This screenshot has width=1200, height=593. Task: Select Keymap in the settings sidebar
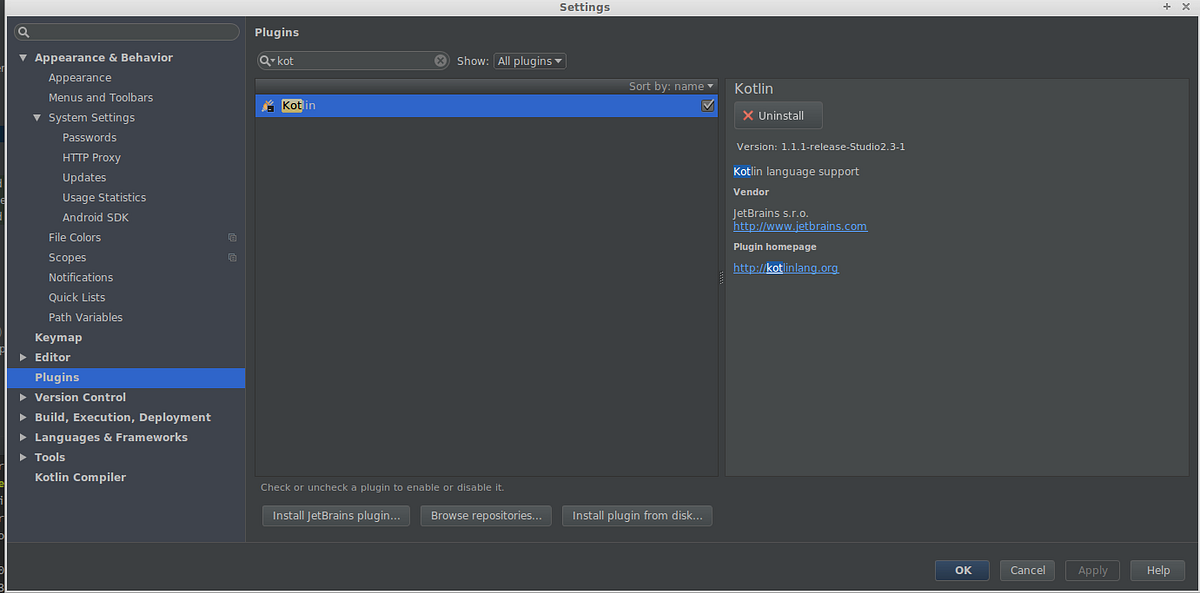[x=58, y=337]
